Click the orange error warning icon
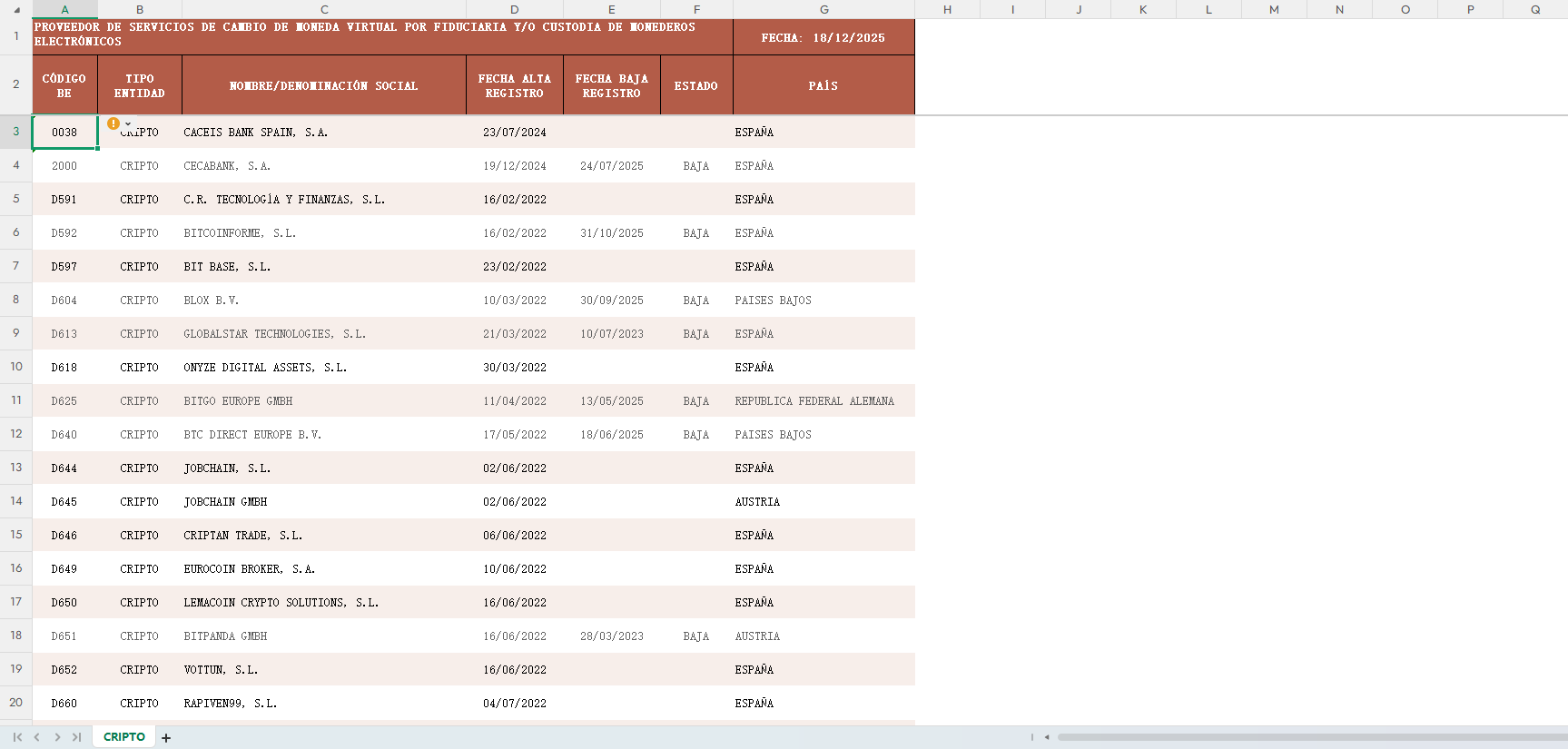 coord(113,123)
